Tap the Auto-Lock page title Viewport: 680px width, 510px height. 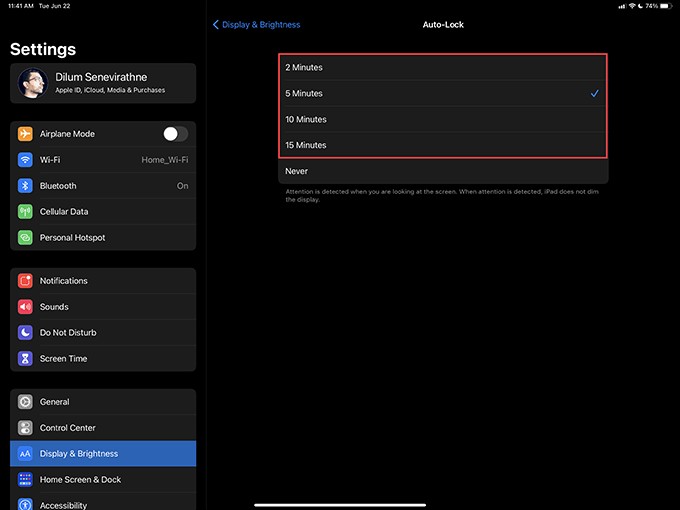click(x=443, y=25)
